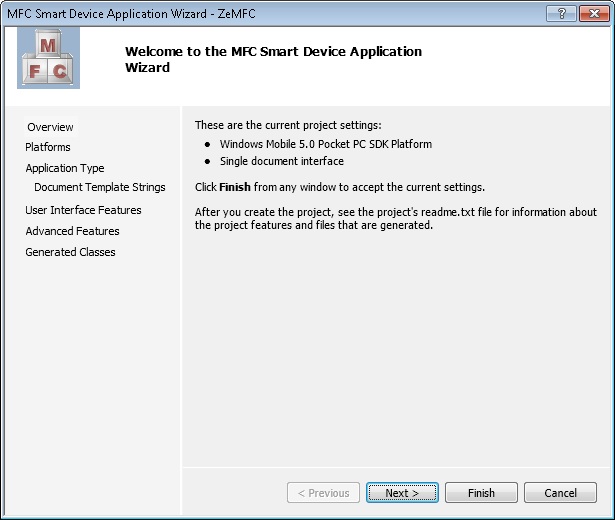Cancel the application wizard
This screenshot has height=520, width=615.
560,493
